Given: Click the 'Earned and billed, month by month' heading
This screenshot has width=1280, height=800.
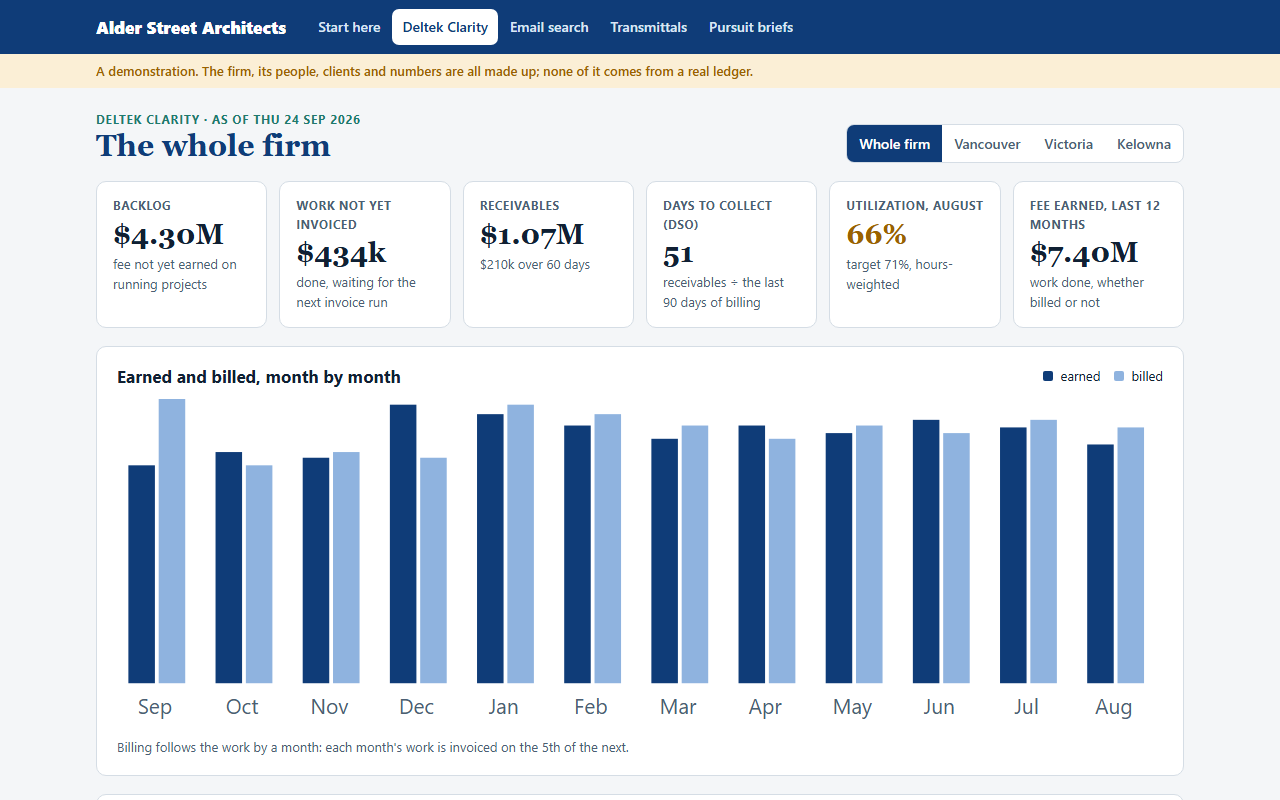Looking at the screenshot, I should (259, 377).
